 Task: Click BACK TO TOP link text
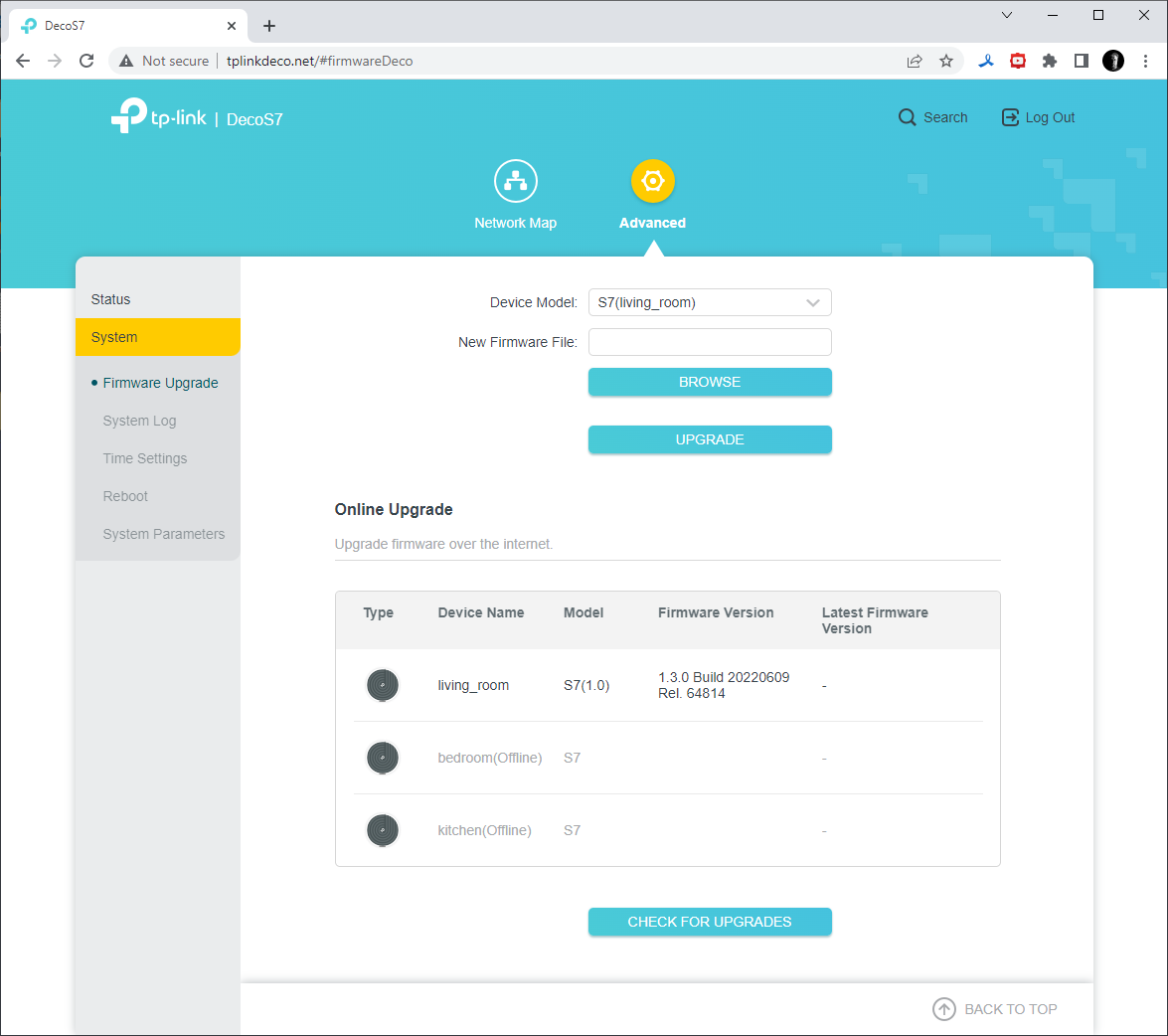point(1010,1009)
